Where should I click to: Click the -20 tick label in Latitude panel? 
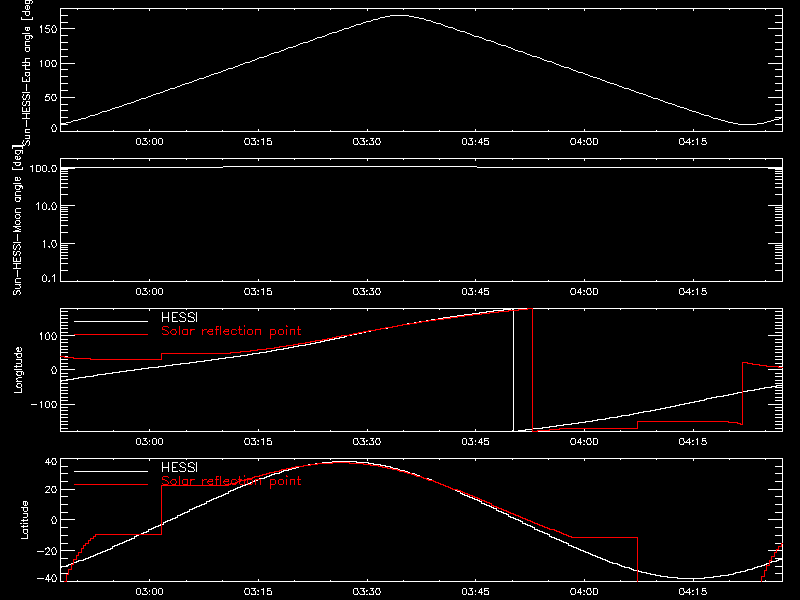[47, 551]
